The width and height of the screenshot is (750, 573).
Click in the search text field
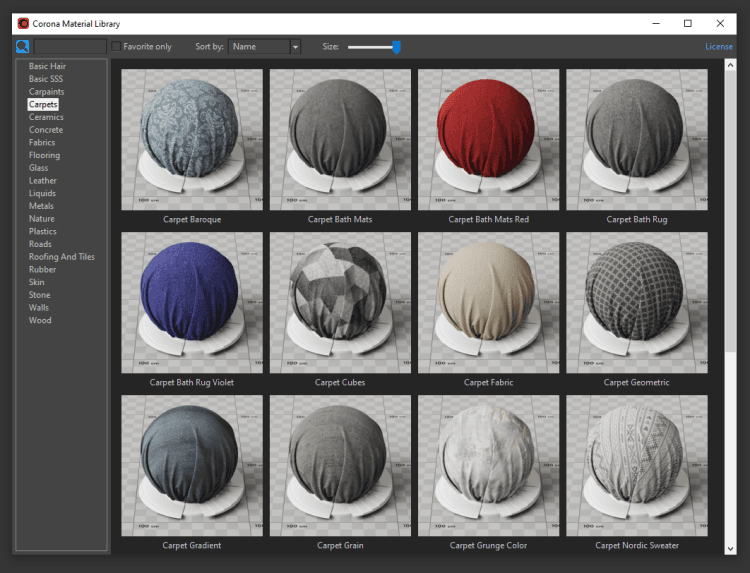(x=70, y=47)
